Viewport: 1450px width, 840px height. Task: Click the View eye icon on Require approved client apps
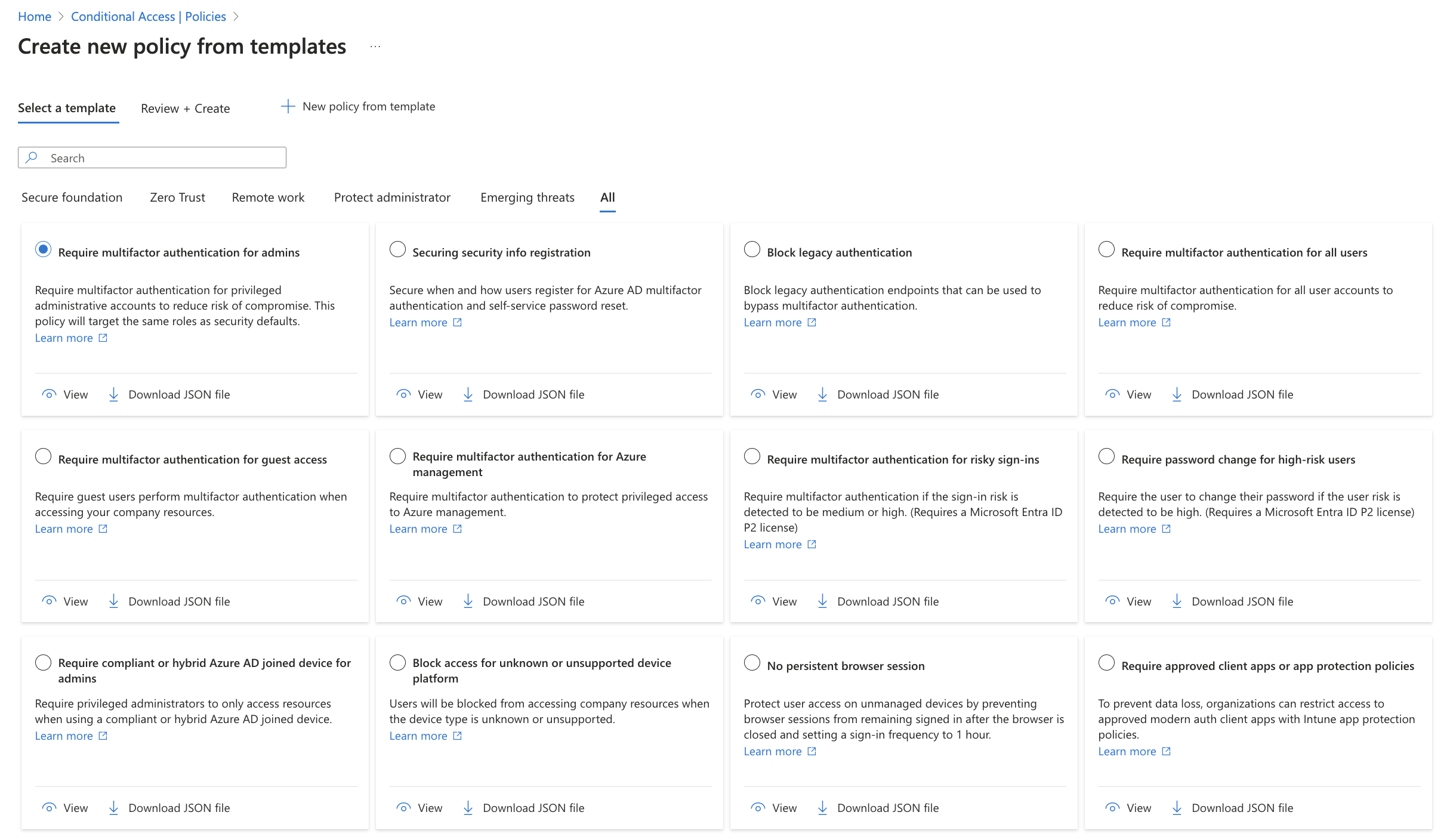[1113, 807]
